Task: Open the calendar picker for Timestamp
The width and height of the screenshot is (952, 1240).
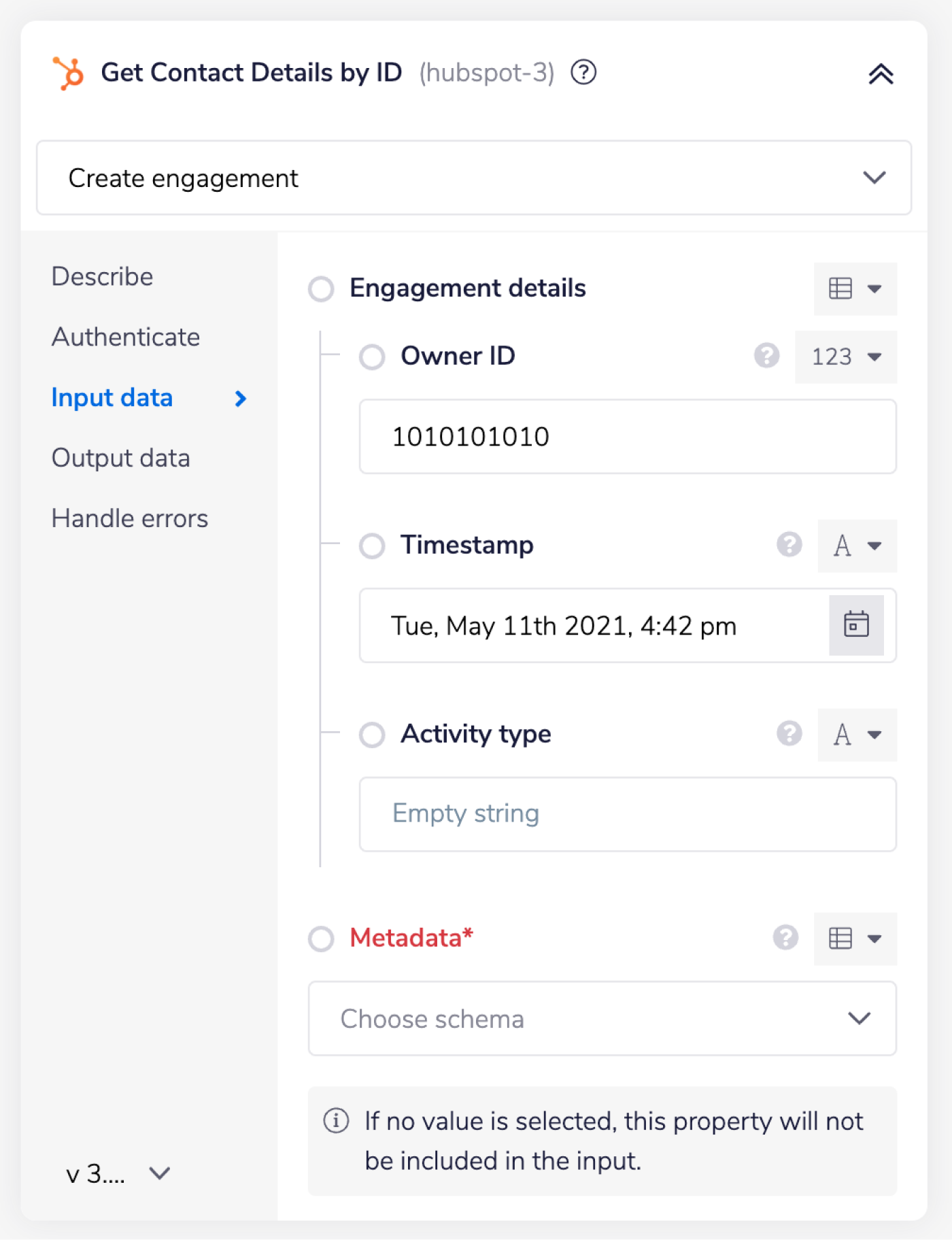Action: [855, 624]
